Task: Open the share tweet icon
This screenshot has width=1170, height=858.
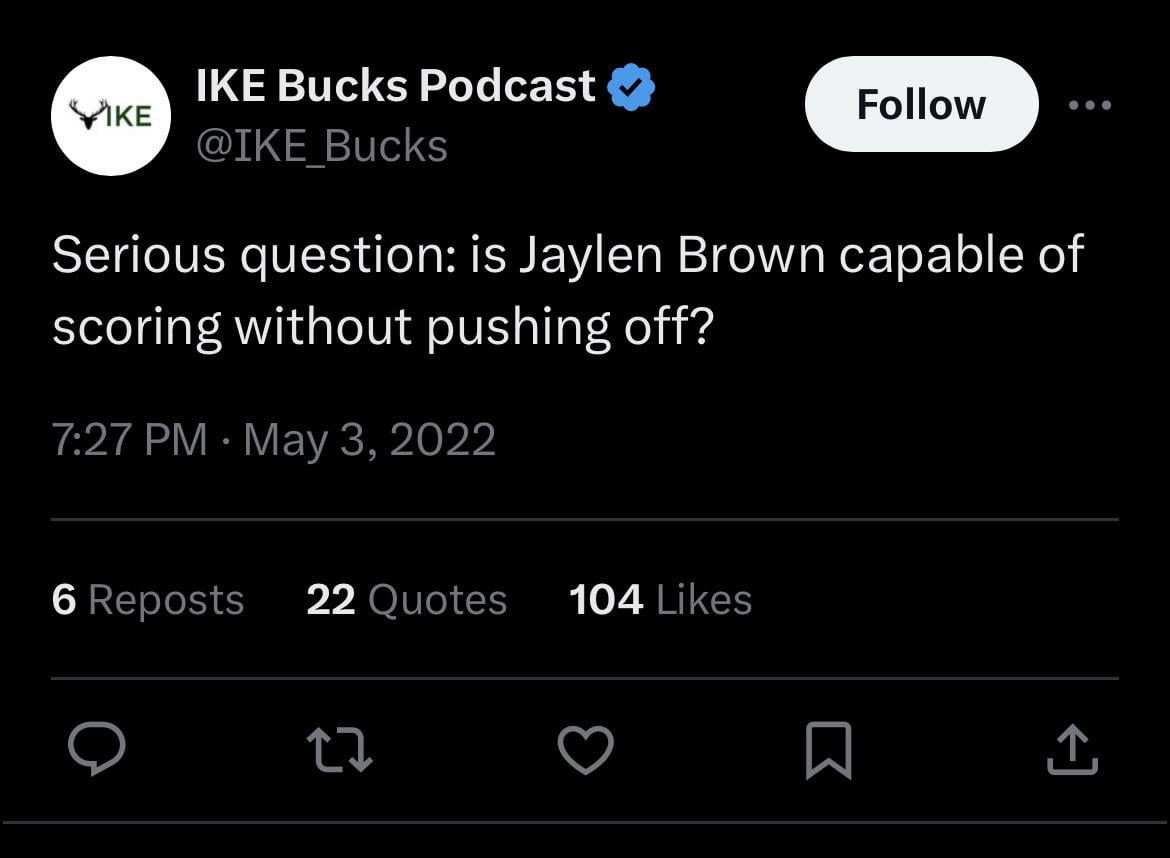Action: (1072, 749)
